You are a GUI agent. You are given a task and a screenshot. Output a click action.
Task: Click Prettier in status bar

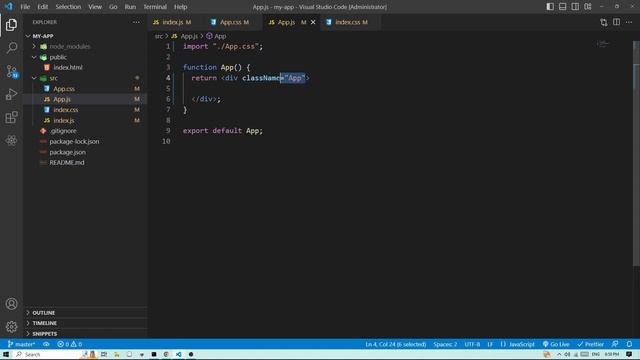pos(591,344)
